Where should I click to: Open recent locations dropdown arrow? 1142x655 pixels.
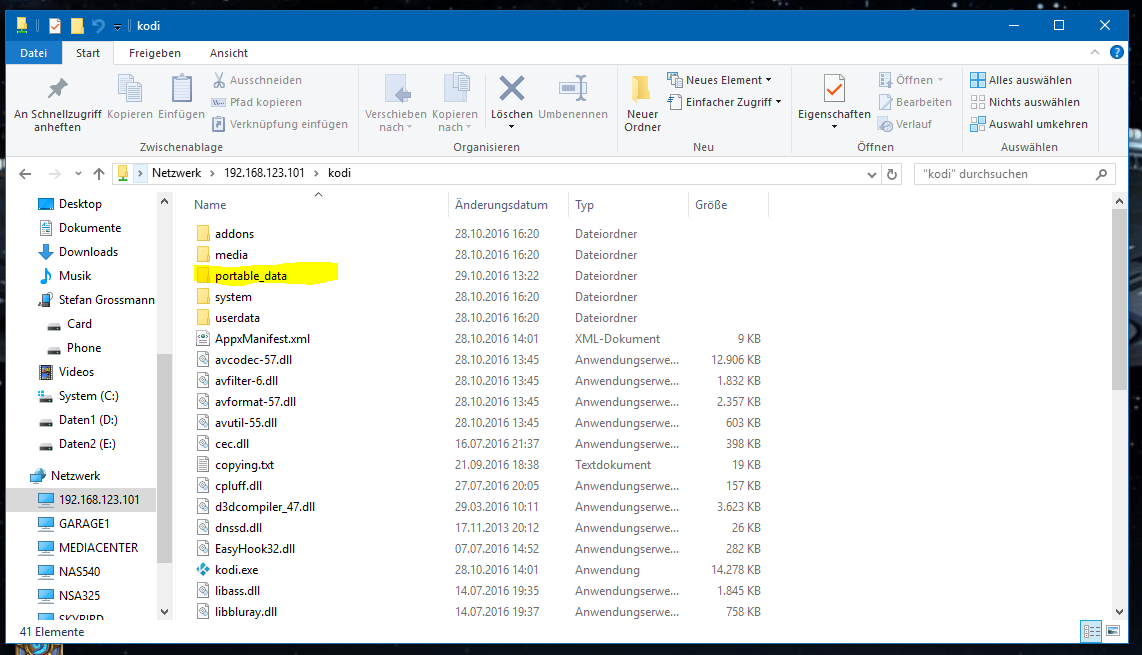coord(78,174)
